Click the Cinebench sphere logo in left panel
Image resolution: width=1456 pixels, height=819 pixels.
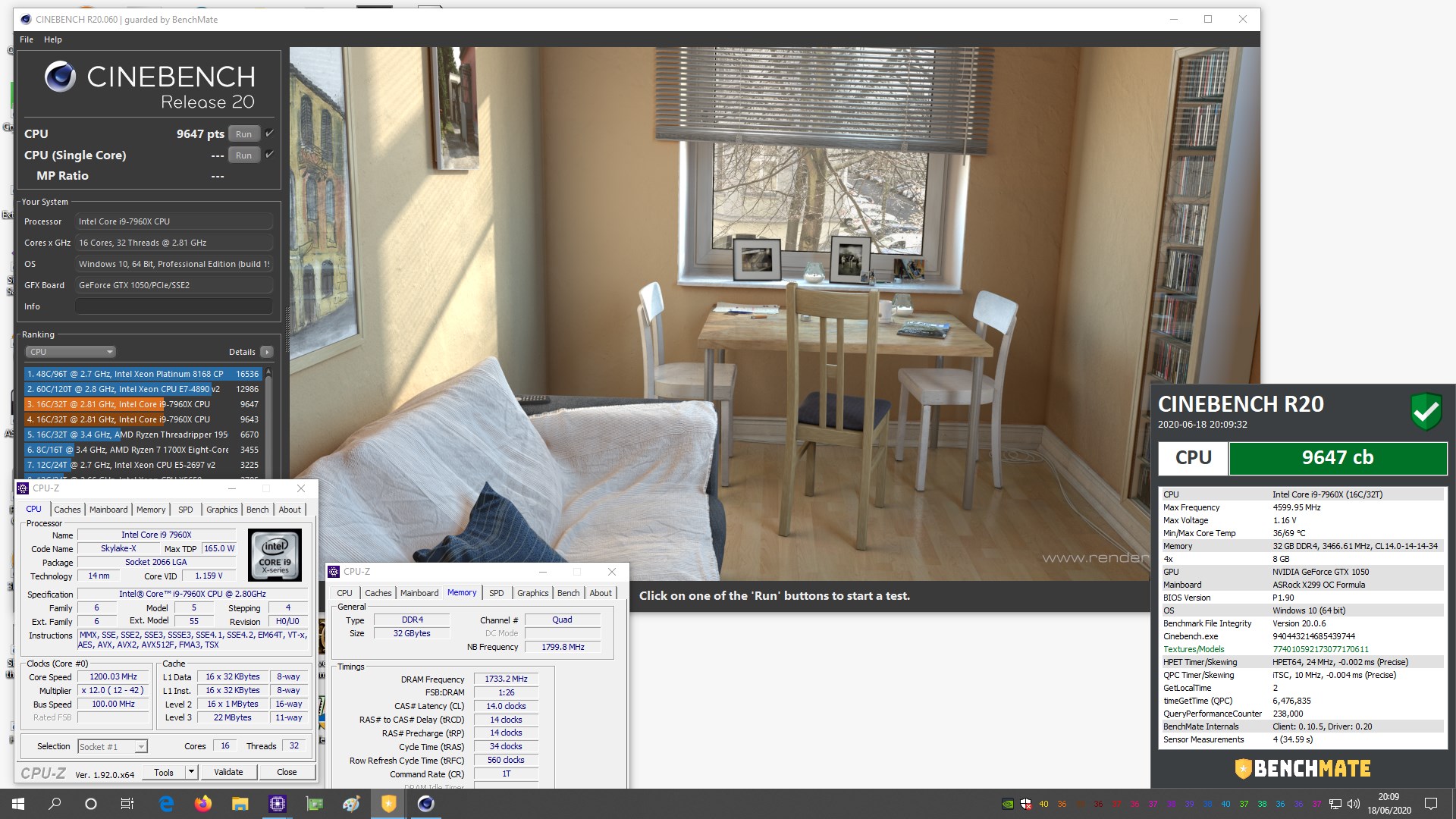(60, 77)
